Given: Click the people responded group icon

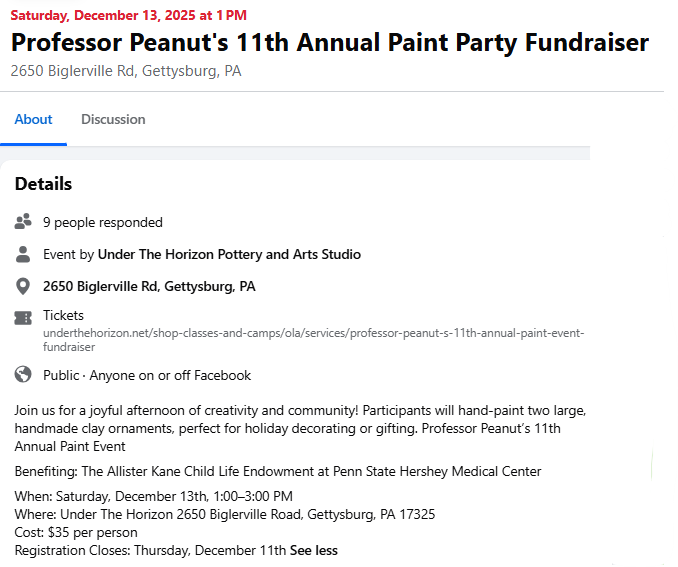Looking at the screenshot, I should pos(23,222).
